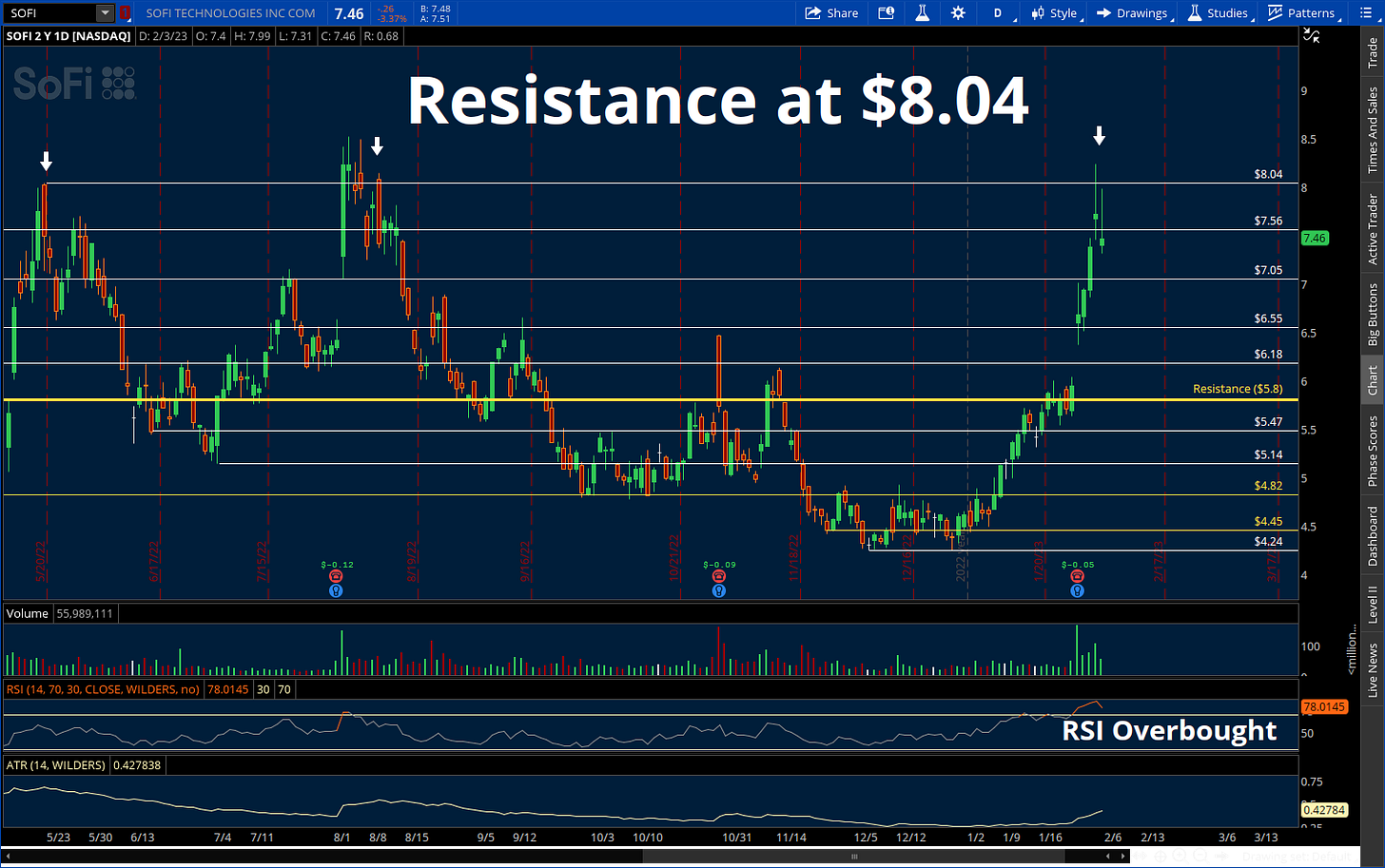
Task: Click the green 7.46 price bubble
Action: pos(1316,238)
